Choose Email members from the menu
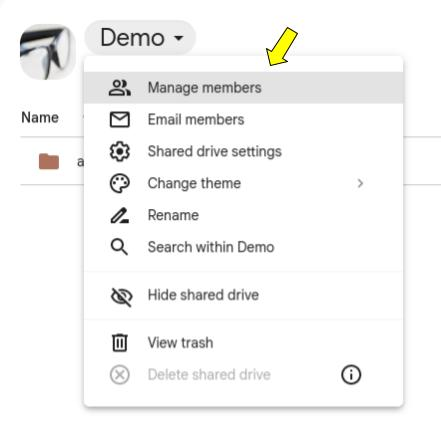This screenshot has width=441, height=423. (243, 120)
